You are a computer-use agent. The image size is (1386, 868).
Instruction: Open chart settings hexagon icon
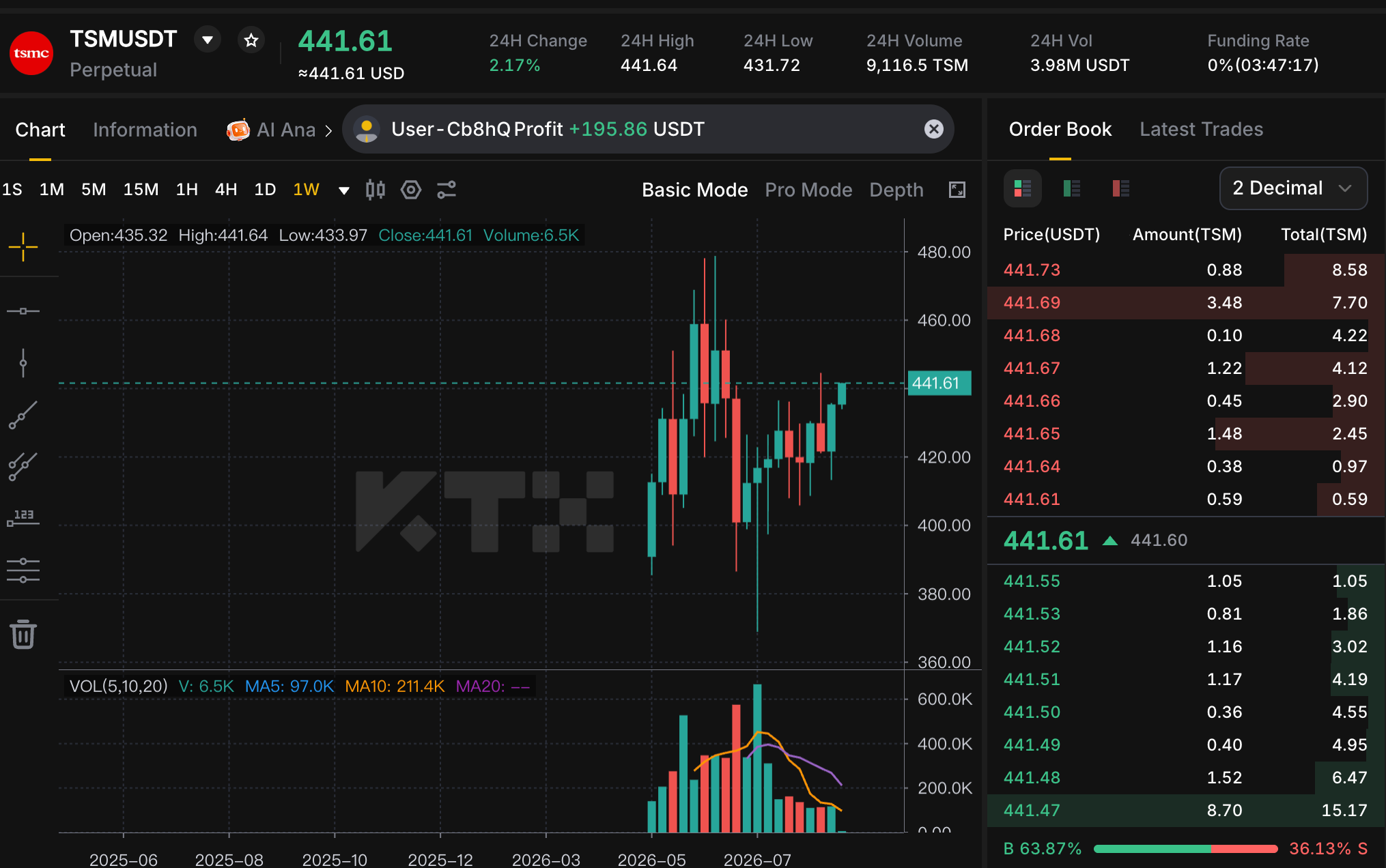click(411, 190)
